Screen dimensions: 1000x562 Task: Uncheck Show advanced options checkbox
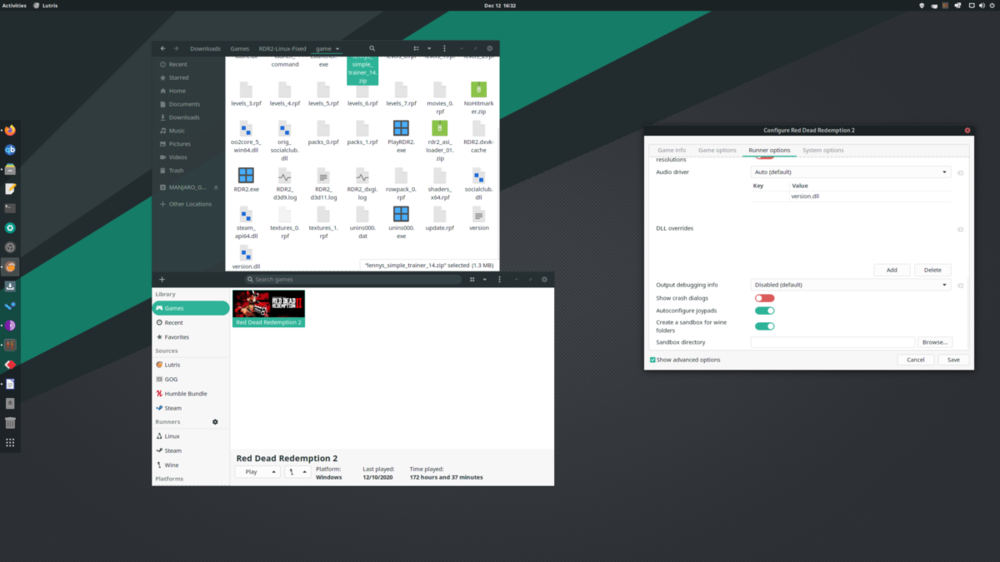coord(653,359)
